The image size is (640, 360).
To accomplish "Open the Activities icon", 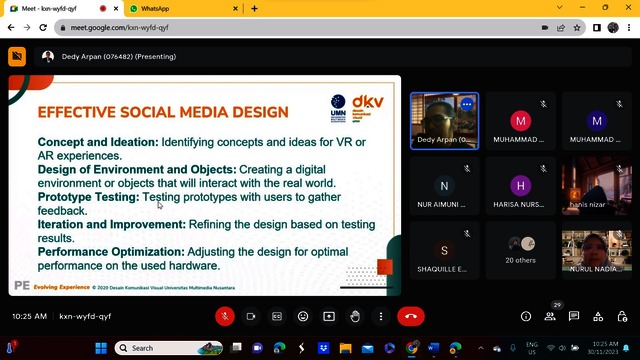I will tap(598, 316).
